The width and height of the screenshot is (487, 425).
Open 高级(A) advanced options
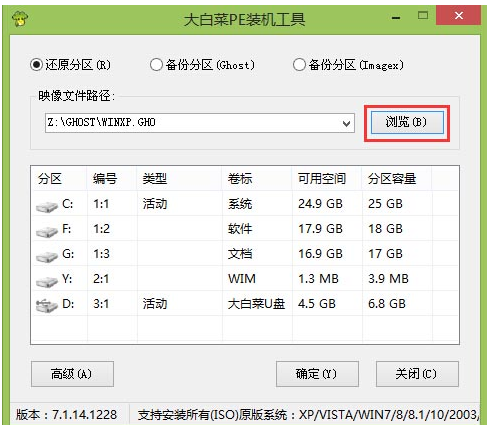[72, 374]
